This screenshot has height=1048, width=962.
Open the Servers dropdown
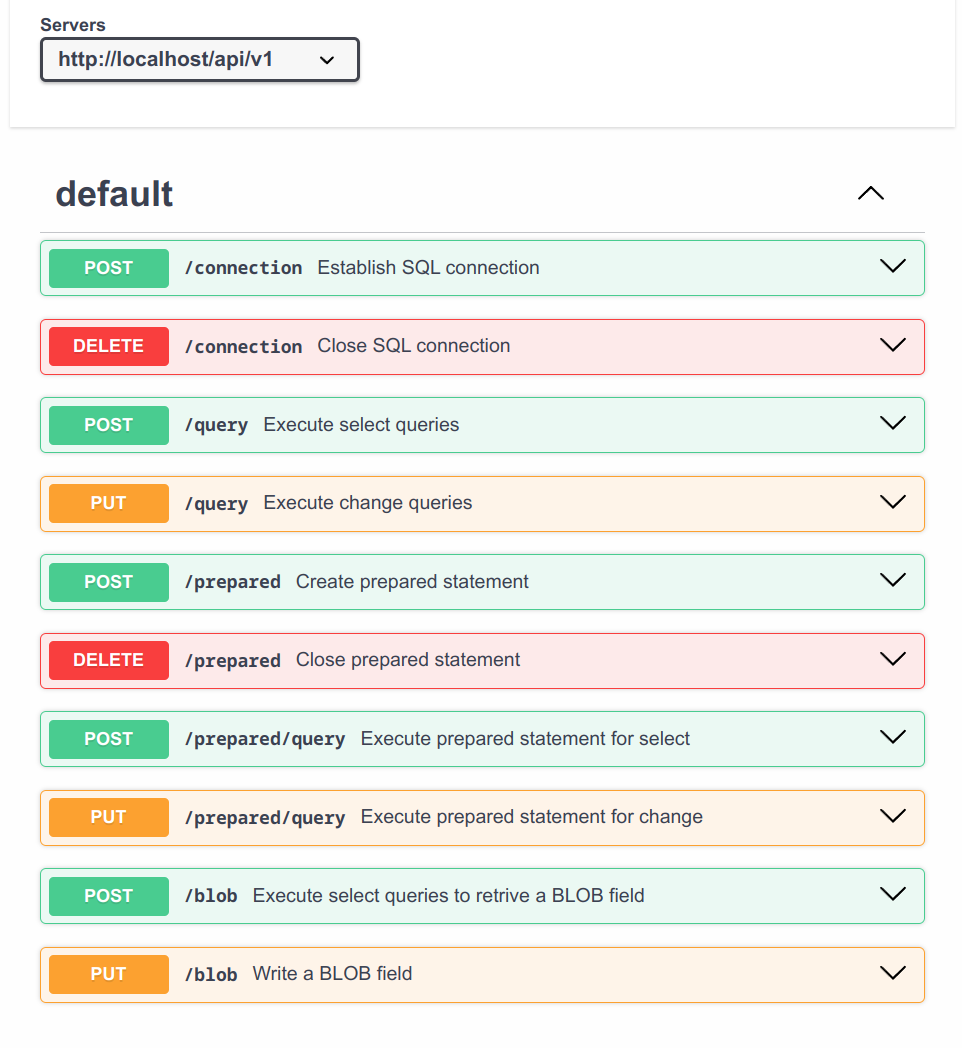pos(199,59)
